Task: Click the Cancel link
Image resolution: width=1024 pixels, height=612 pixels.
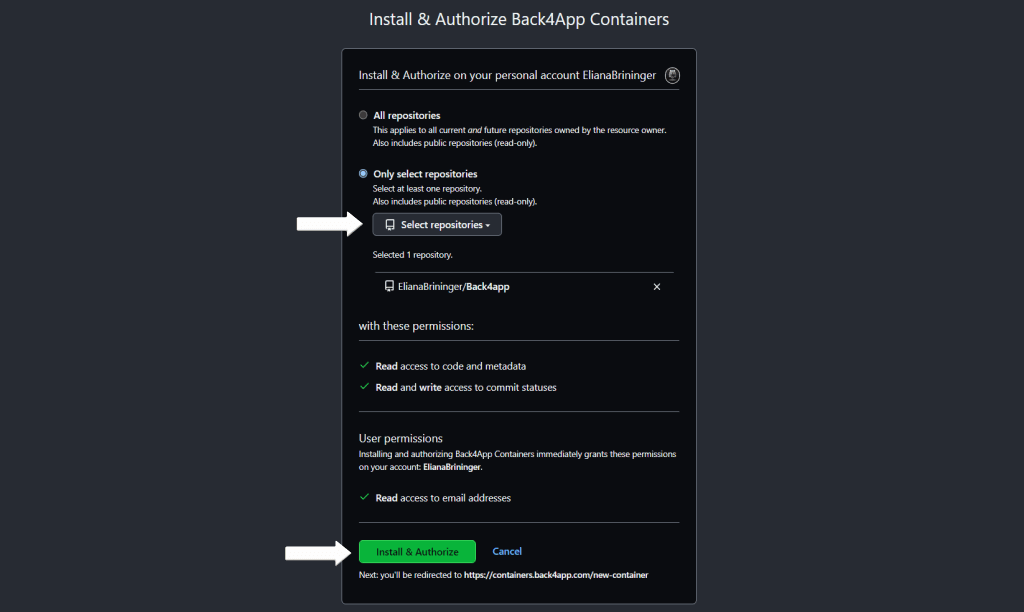Action: click(507, 551)
